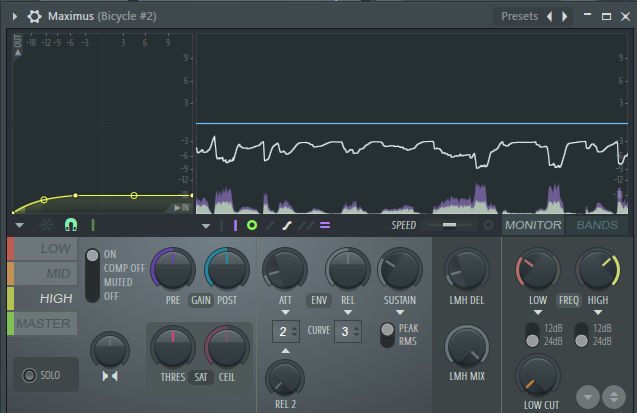Click the LOW CUT knob

537,376
